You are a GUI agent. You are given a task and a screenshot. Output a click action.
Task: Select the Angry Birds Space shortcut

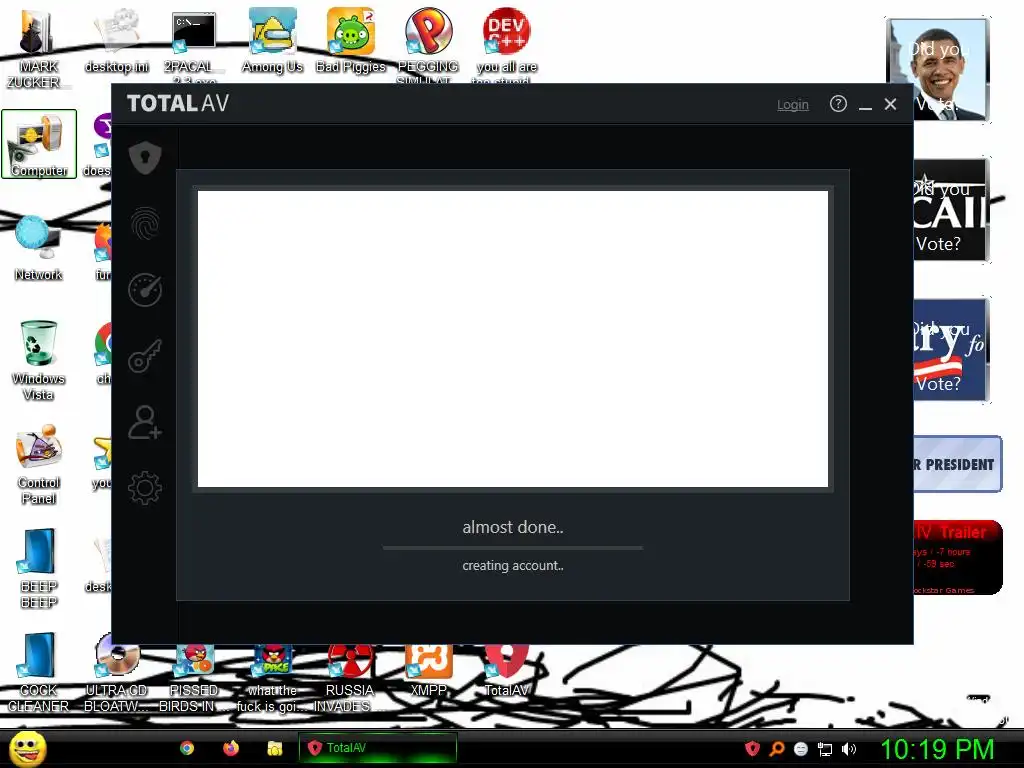pyautogui.click(x=272, y=676)
